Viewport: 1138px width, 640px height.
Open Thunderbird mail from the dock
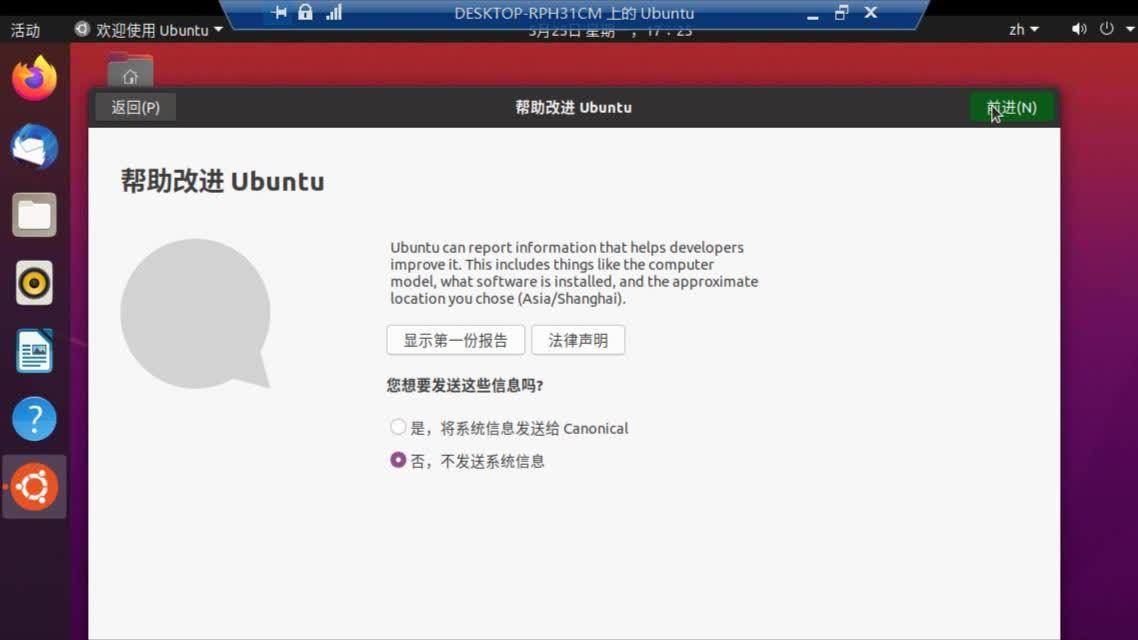(x=34, y=146)
